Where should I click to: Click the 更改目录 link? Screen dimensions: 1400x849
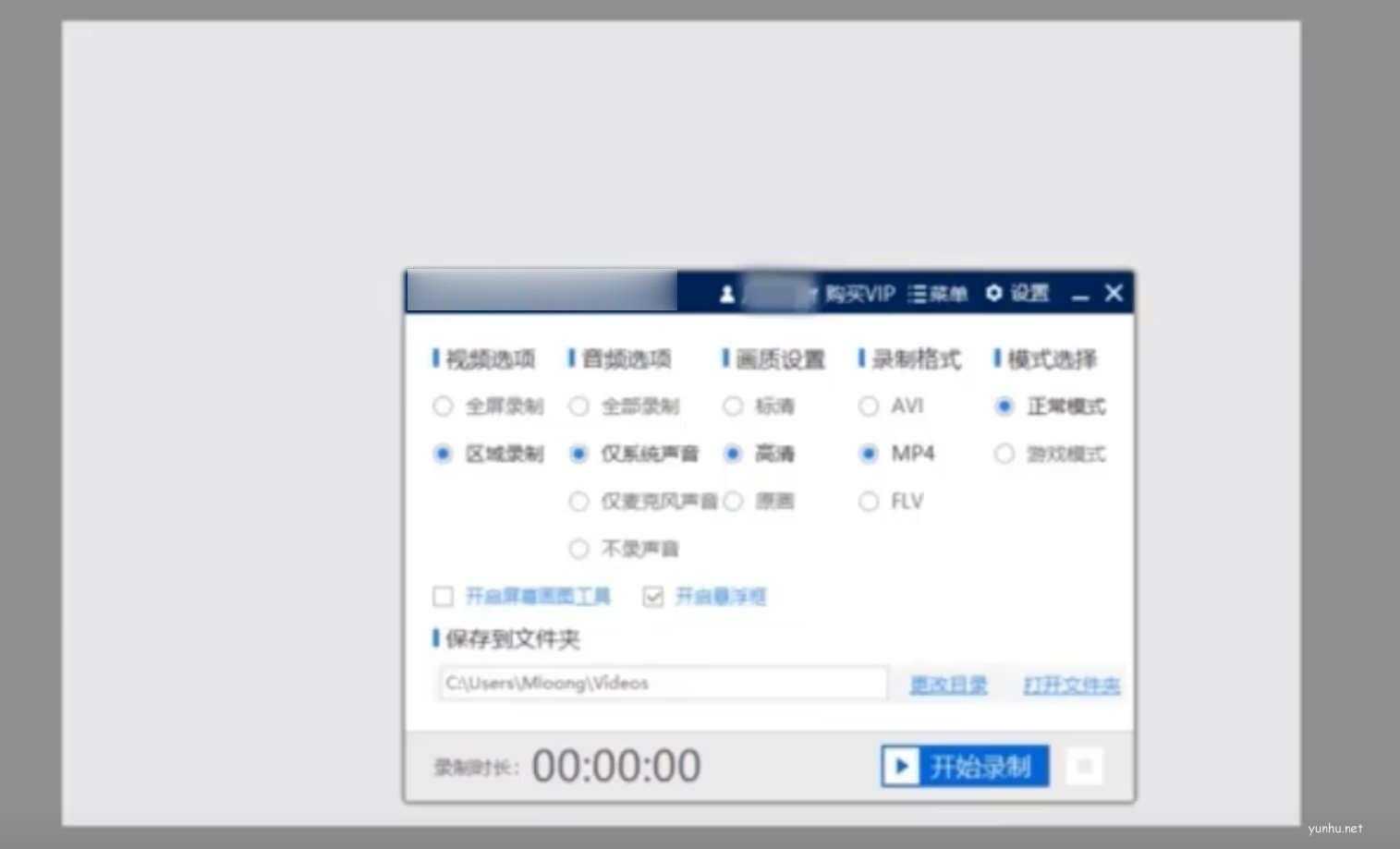946,684
